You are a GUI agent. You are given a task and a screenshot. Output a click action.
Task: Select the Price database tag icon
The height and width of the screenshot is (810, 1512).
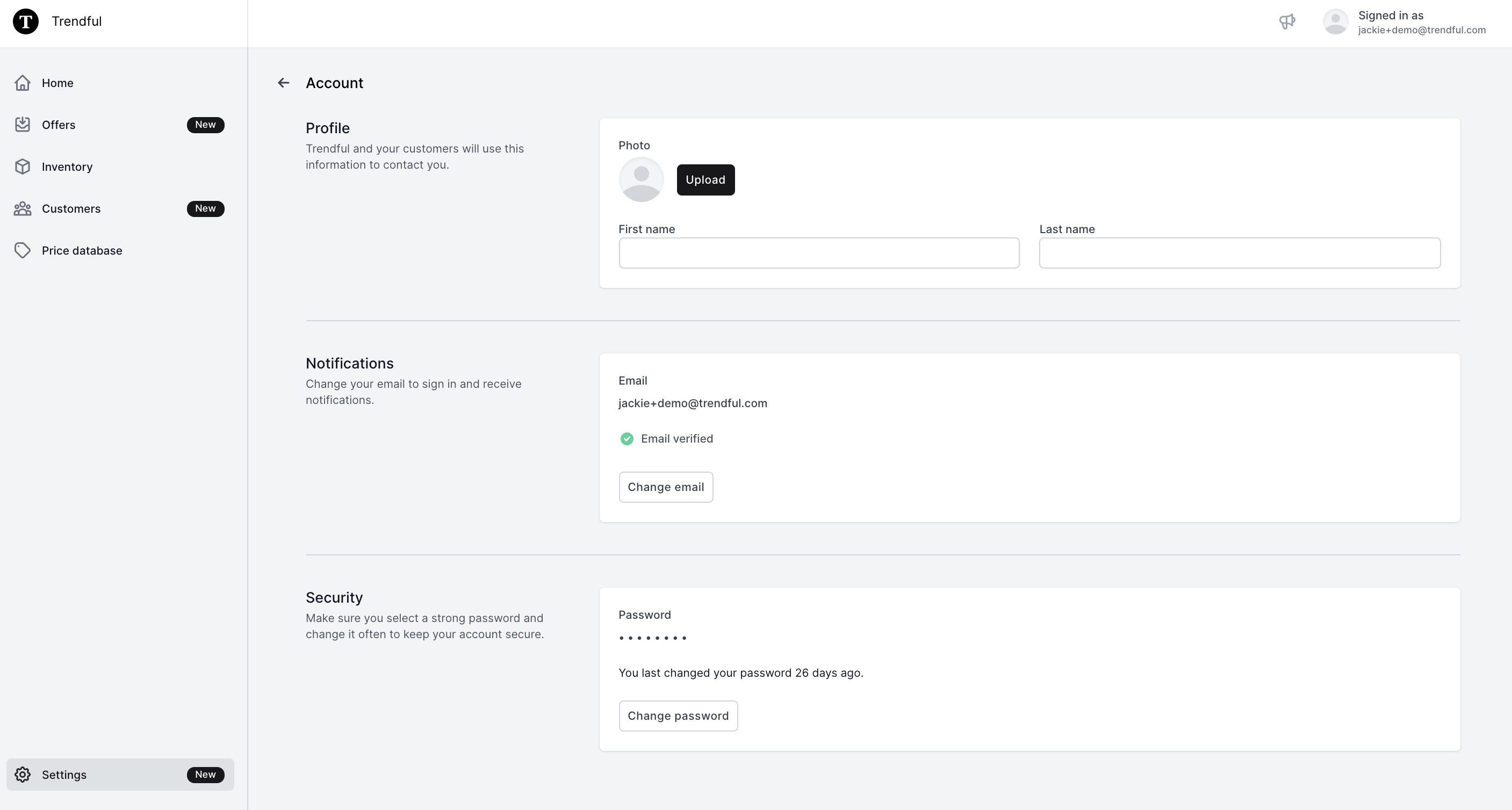pyautogui.click(x=23, y=251)
